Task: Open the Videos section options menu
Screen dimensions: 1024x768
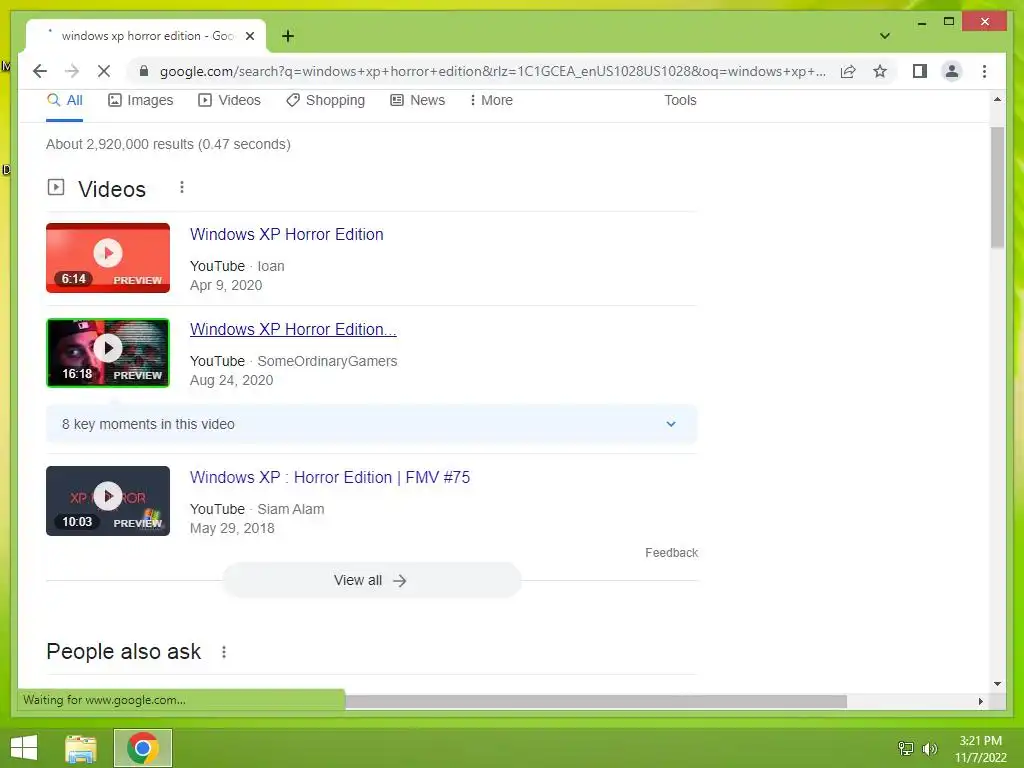Action: click(182, 187)
